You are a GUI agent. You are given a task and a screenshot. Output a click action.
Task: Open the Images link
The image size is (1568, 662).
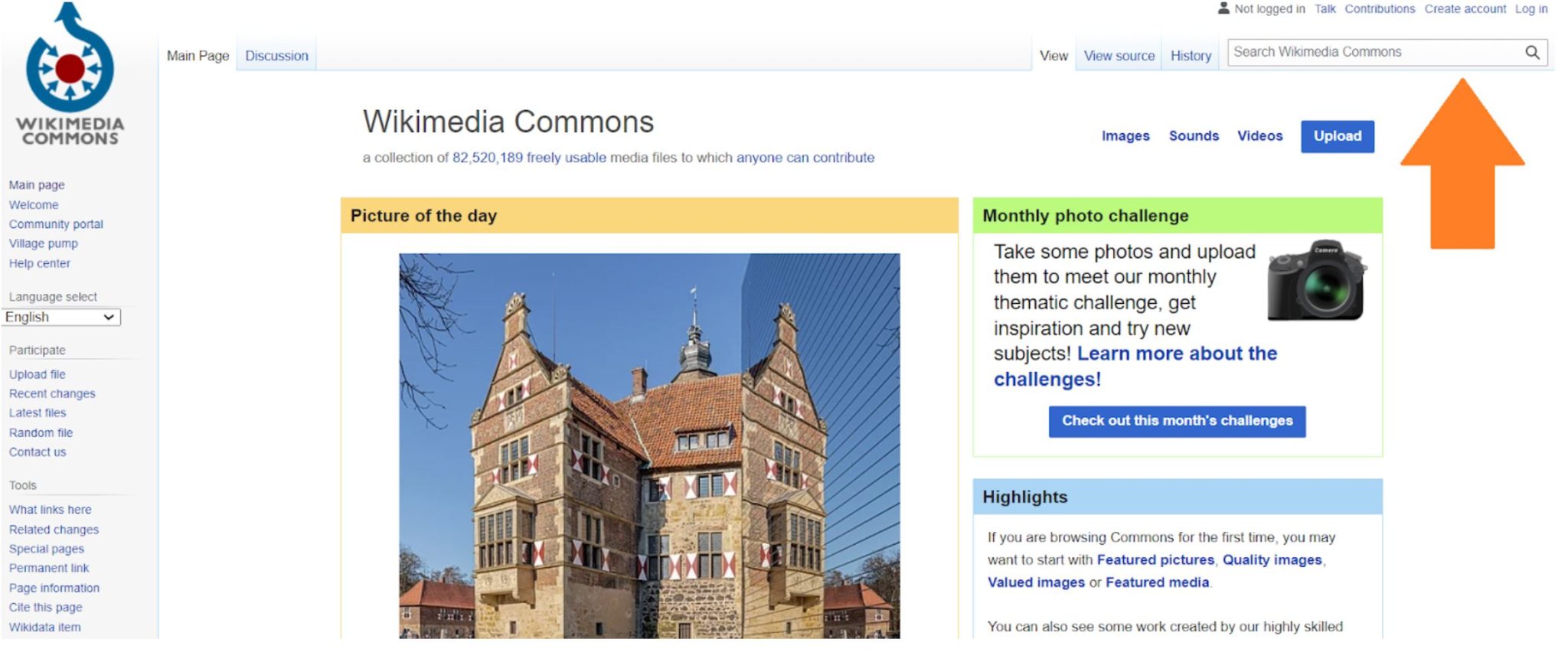pos(1125,136)
